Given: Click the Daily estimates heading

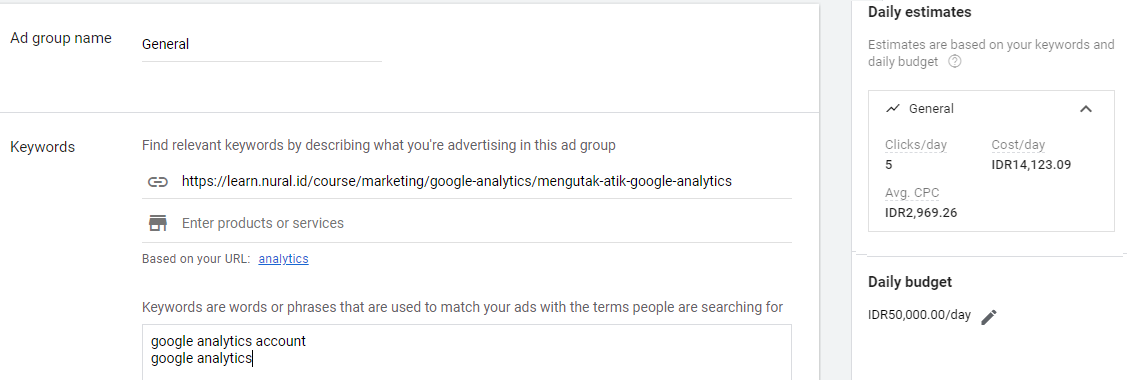Looking at the screenshot, I should (919, 12).
